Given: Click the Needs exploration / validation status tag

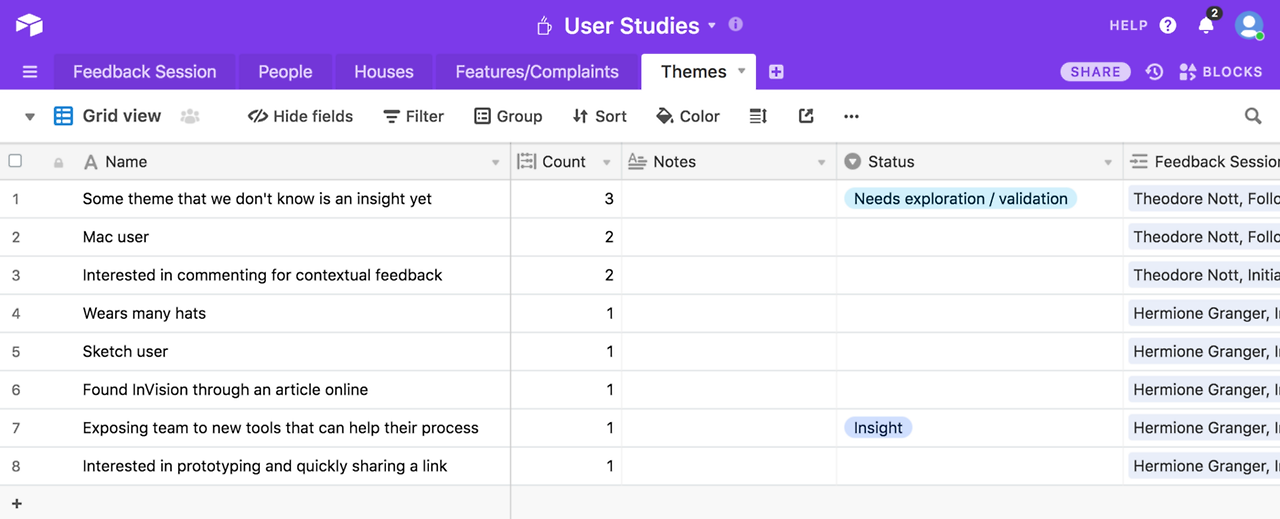Looking at the screenshot, I should [961, 199].
